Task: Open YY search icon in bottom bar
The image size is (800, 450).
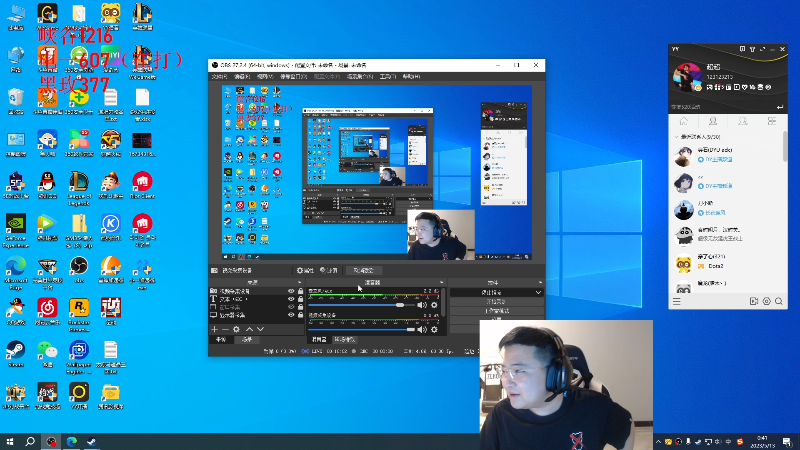Action: (779, 302)
